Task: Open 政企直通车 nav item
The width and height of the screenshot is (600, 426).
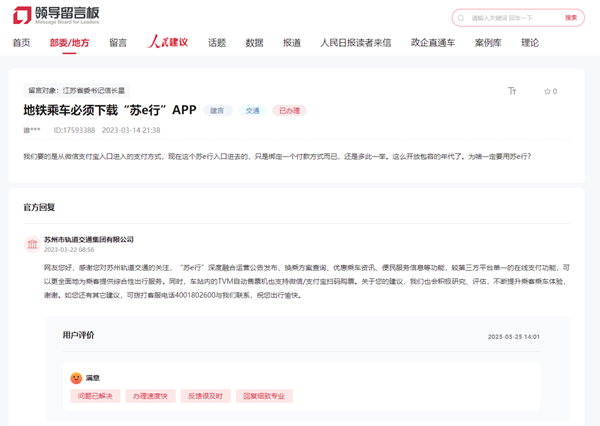Action: pyautogui.click(x=433, y=42)
